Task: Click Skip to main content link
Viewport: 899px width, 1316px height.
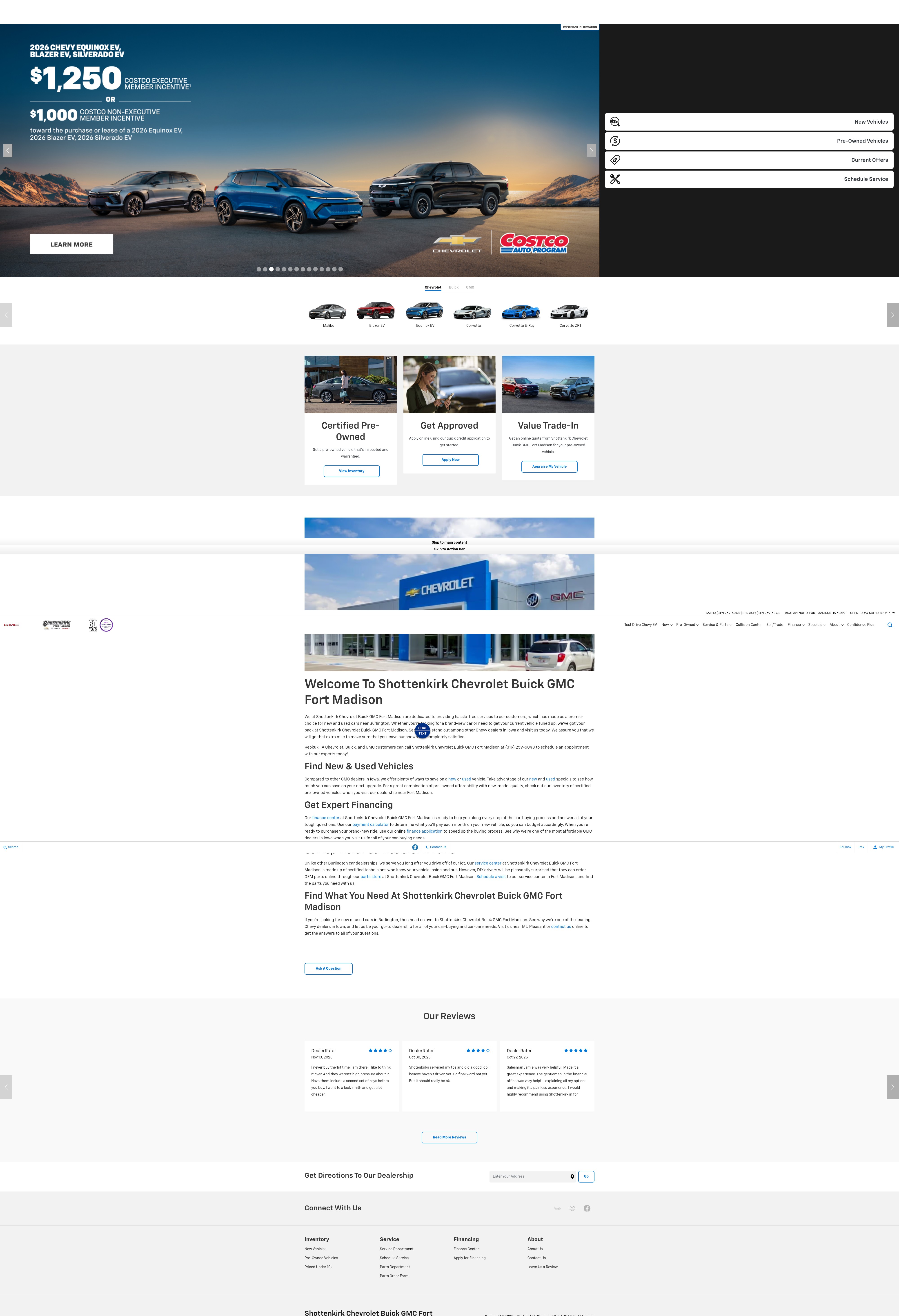Action: (449, 542)
